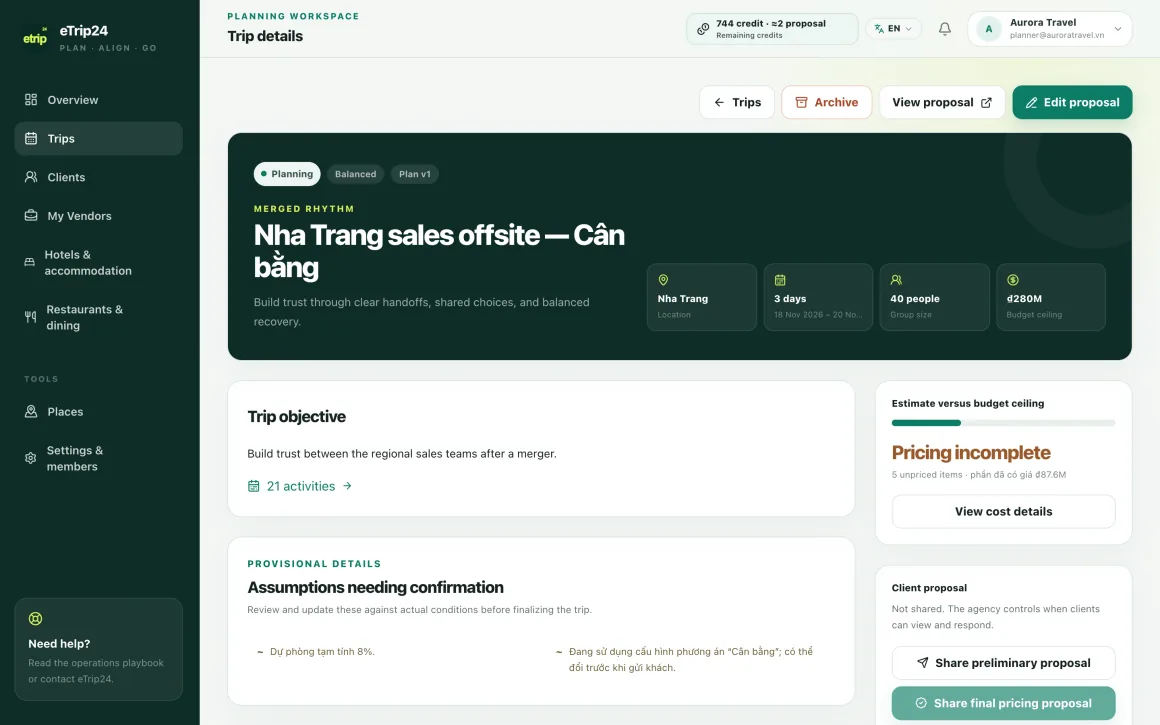1160x725 pixels.
Task: Click the Dự phòng tạm tính 8% assumption
Action: click(x=322, y=652)
